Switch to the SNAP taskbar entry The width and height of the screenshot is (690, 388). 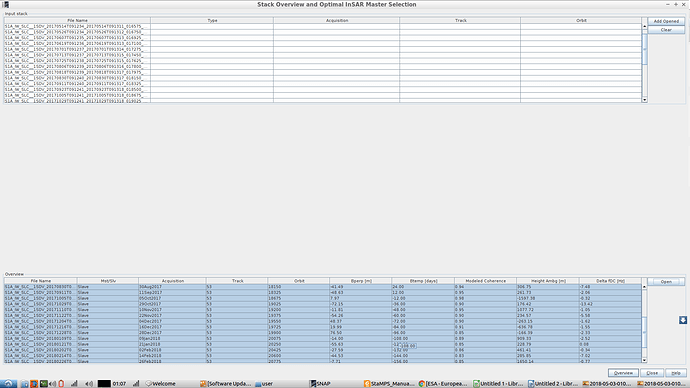point(320,384)
